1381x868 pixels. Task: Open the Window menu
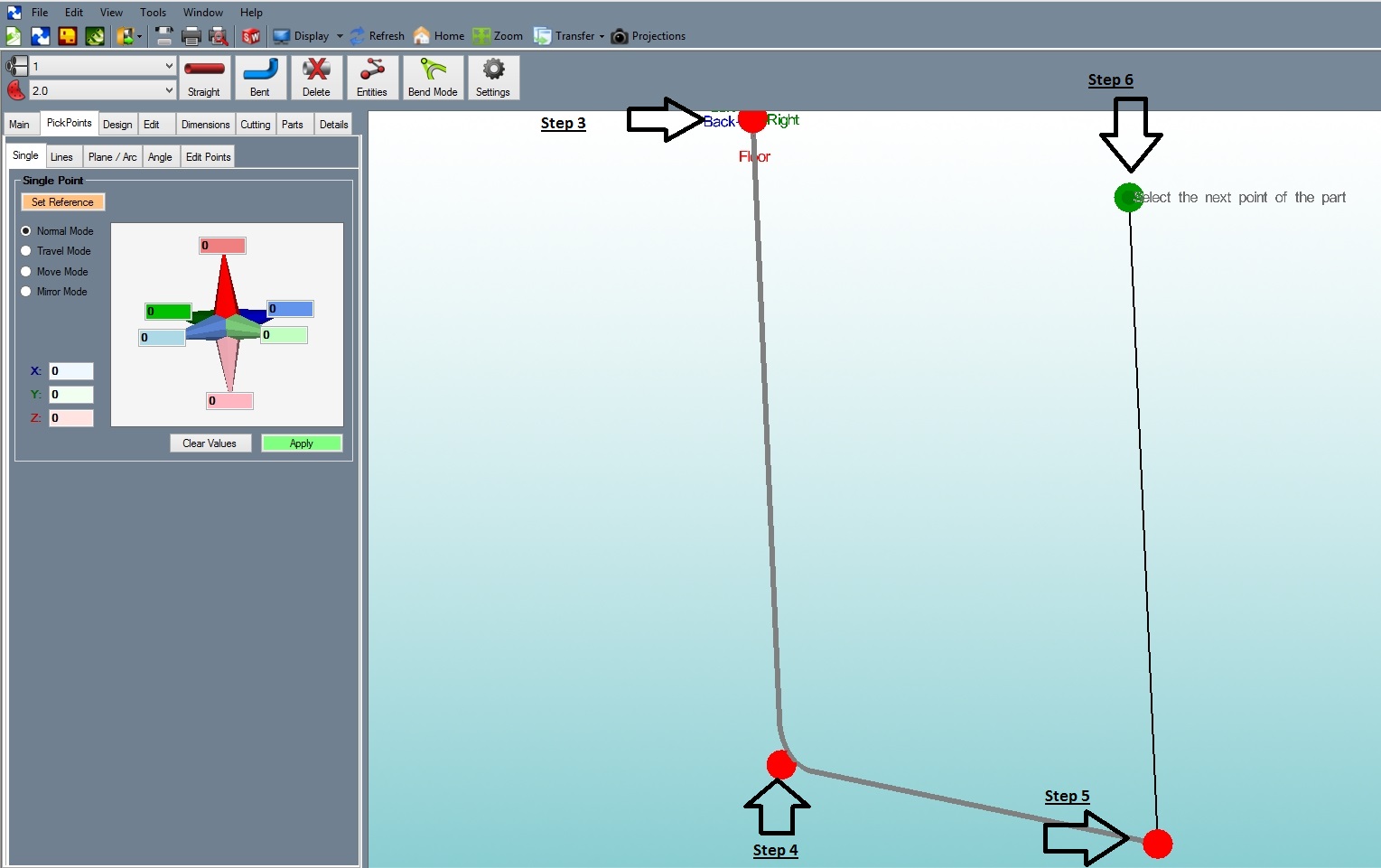coord(203,13)
